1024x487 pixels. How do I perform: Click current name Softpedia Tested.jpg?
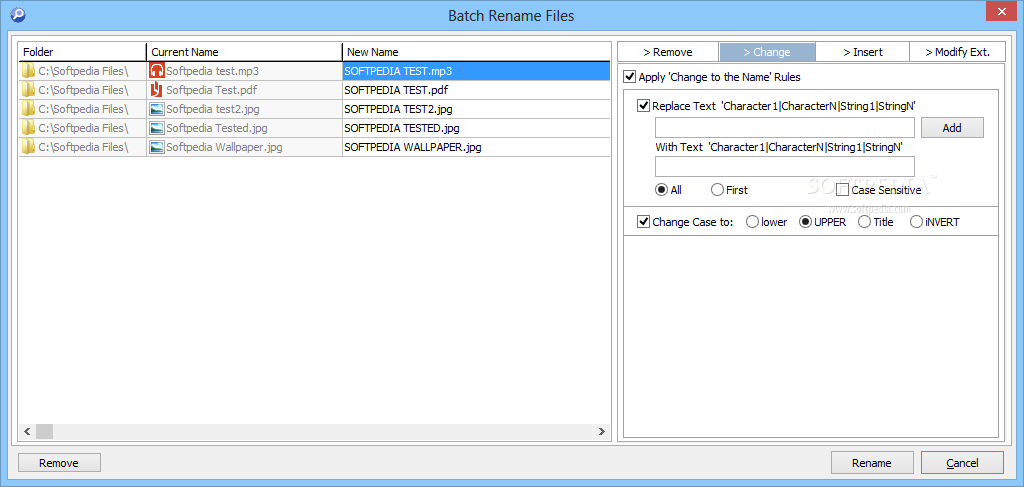(x=217, y=128)
